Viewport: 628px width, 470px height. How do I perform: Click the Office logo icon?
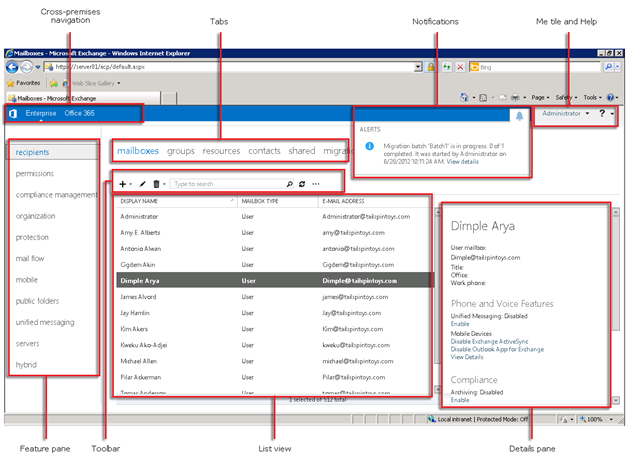coord(13,113)
